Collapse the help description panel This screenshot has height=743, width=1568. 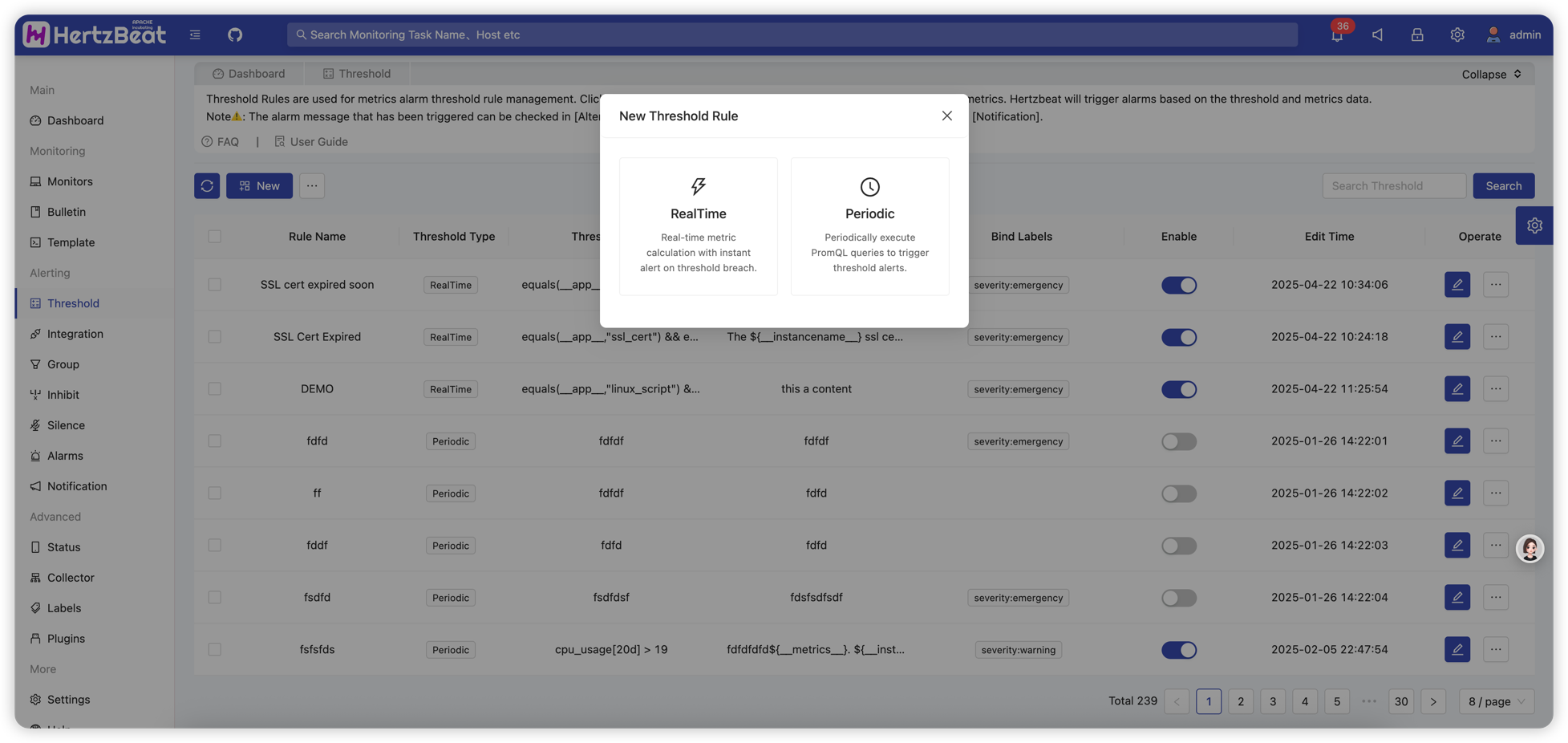pyautogui.click(x=1491, y=74)
